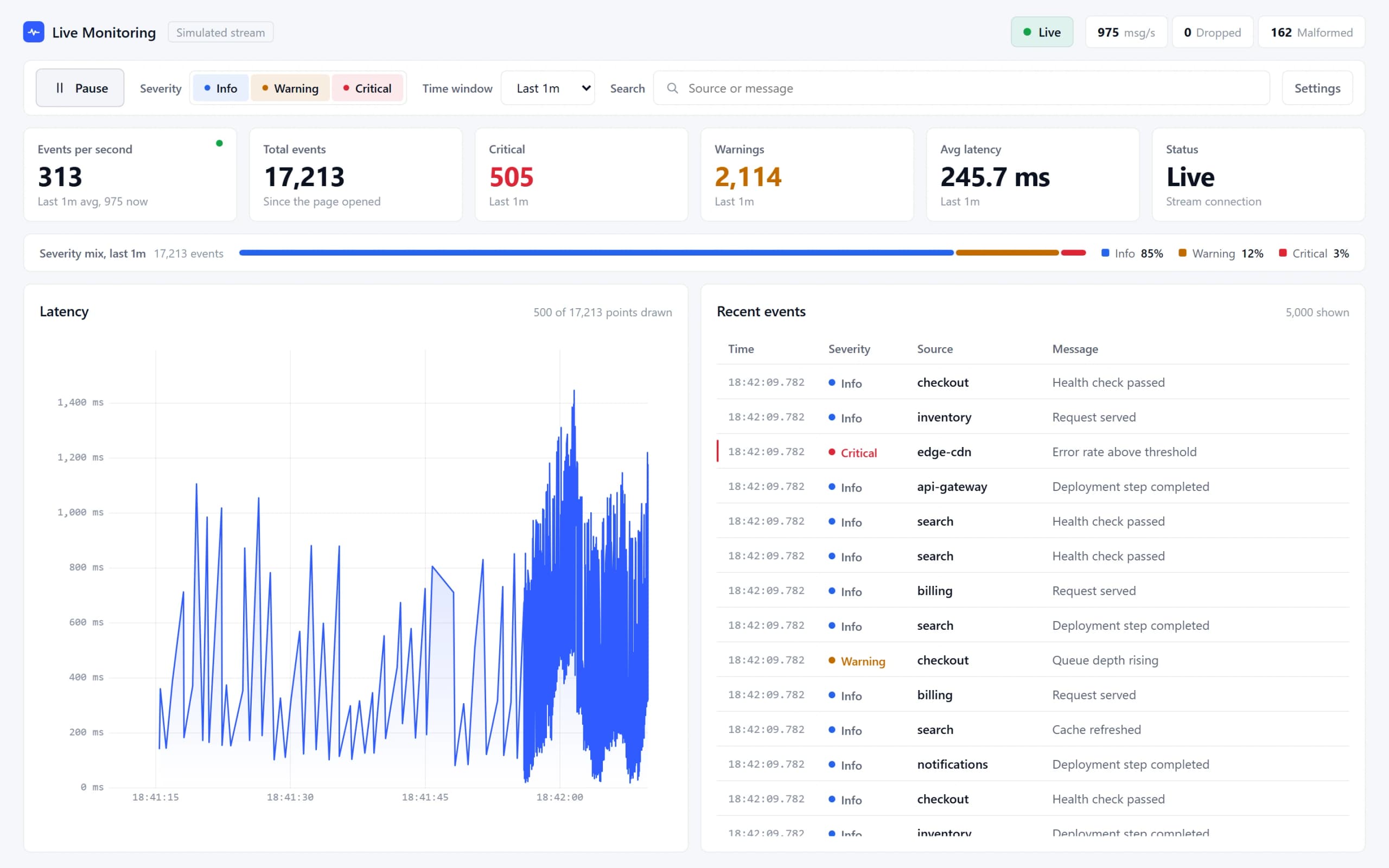
Task: Click the Source column header
Action: coord(934,349)
